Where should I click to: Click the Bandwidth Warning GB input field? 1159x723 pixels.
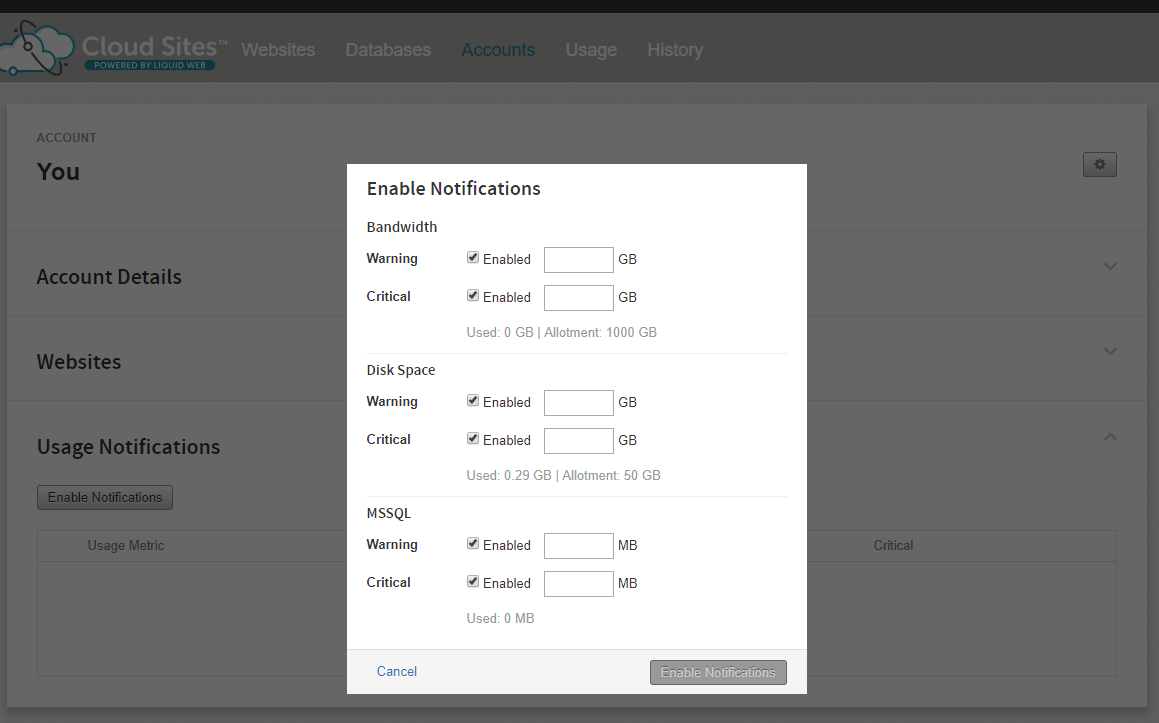point(578,259)
